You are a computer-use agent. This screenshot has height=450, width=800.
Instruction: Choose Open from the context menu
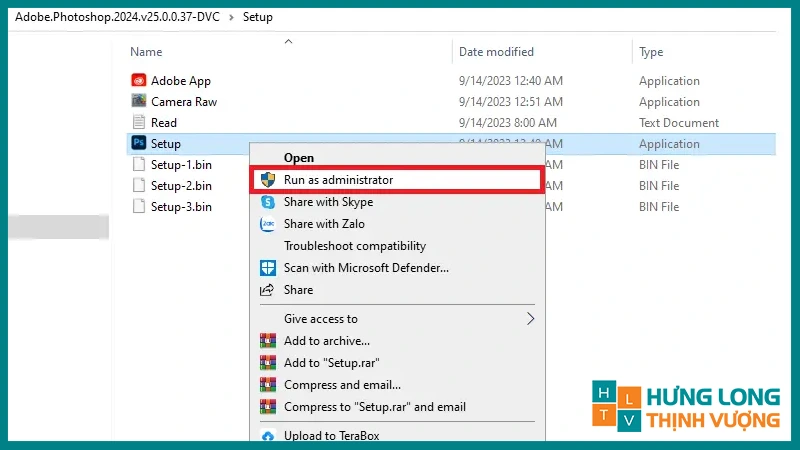[x=299, y=158]
